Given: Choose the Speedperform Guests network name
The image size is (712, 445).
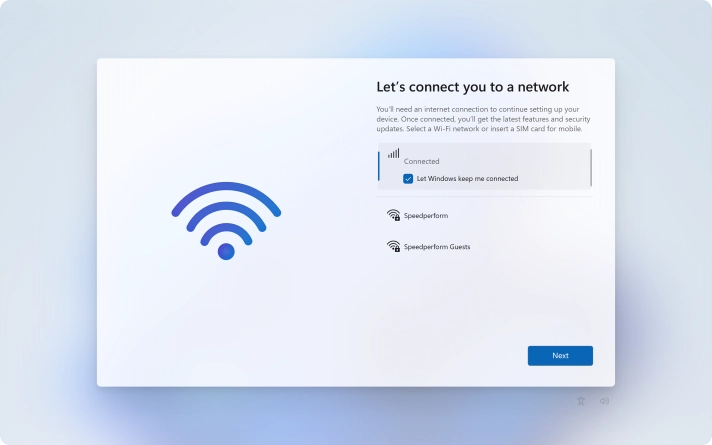Looking at the screenshot, I should [x=437, y=247].
